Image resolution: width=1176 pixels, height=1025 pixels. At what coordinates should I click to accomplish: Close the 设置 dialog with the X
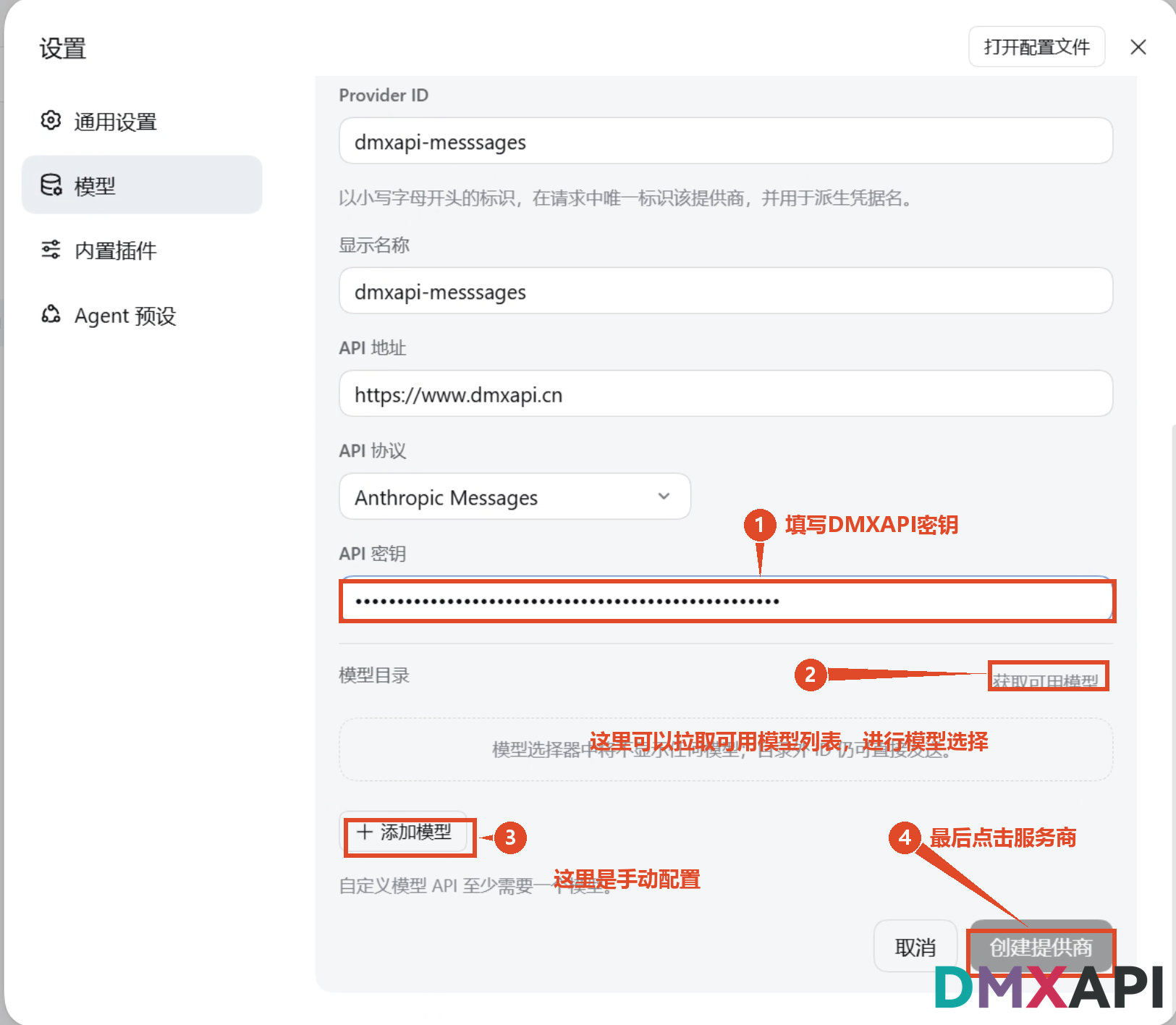(1138, 47)
